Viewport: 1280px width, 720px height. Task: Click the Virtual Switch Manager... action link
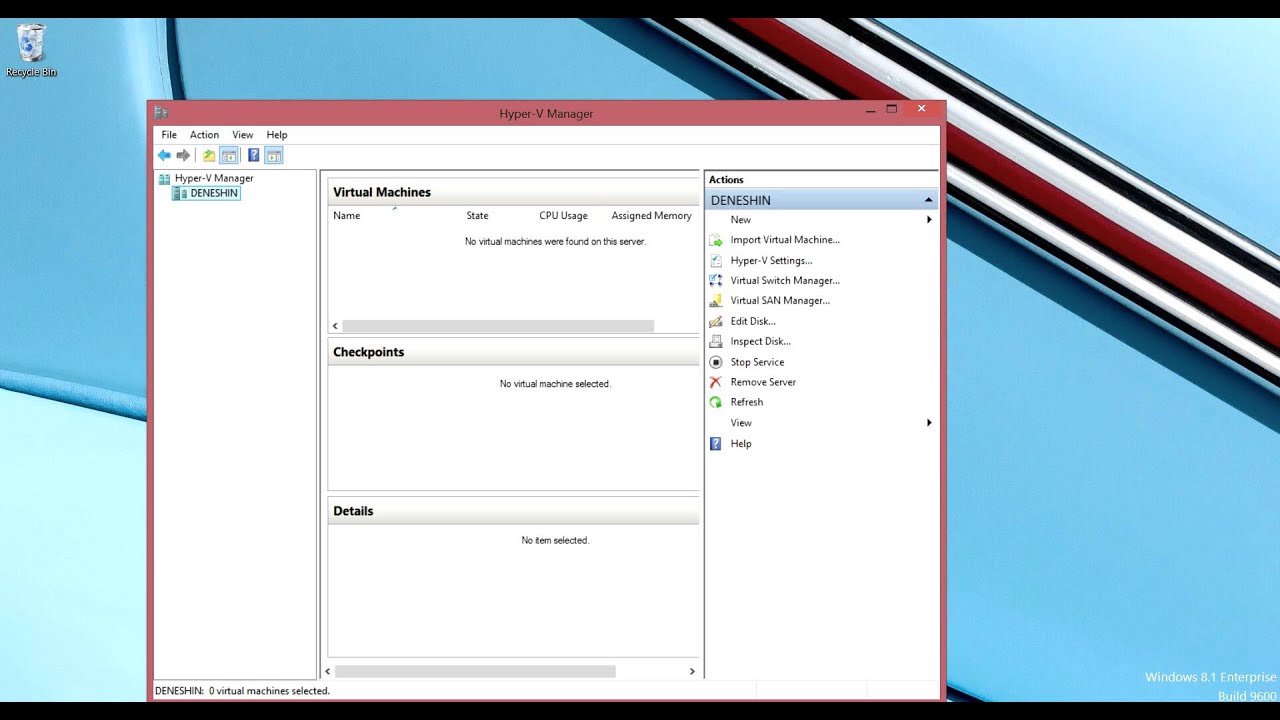click(785, 281)
